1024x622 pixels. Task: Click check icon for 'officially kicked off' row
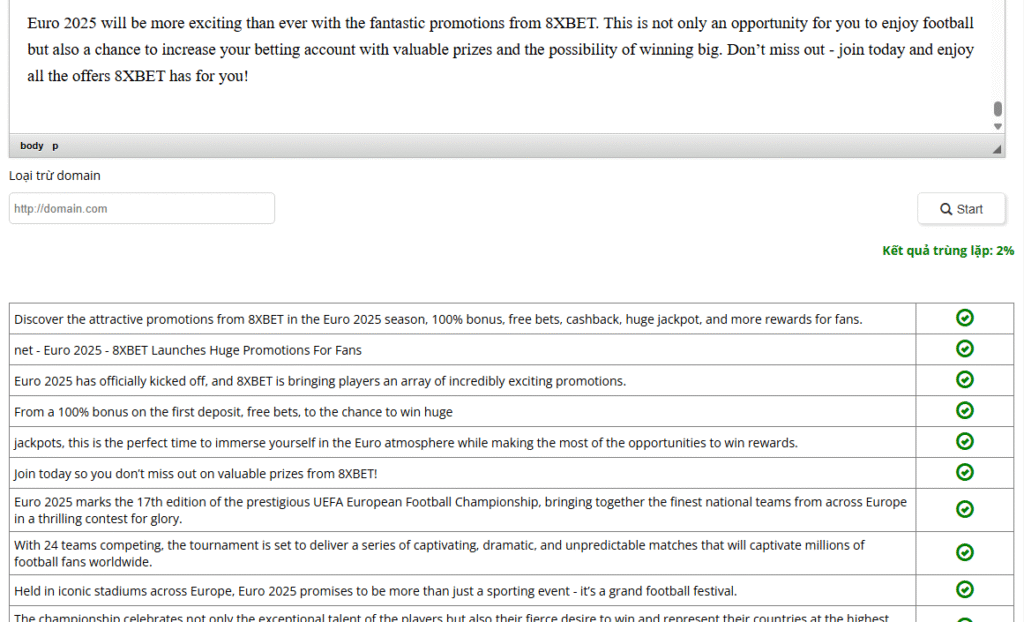(x=964, y=380)
